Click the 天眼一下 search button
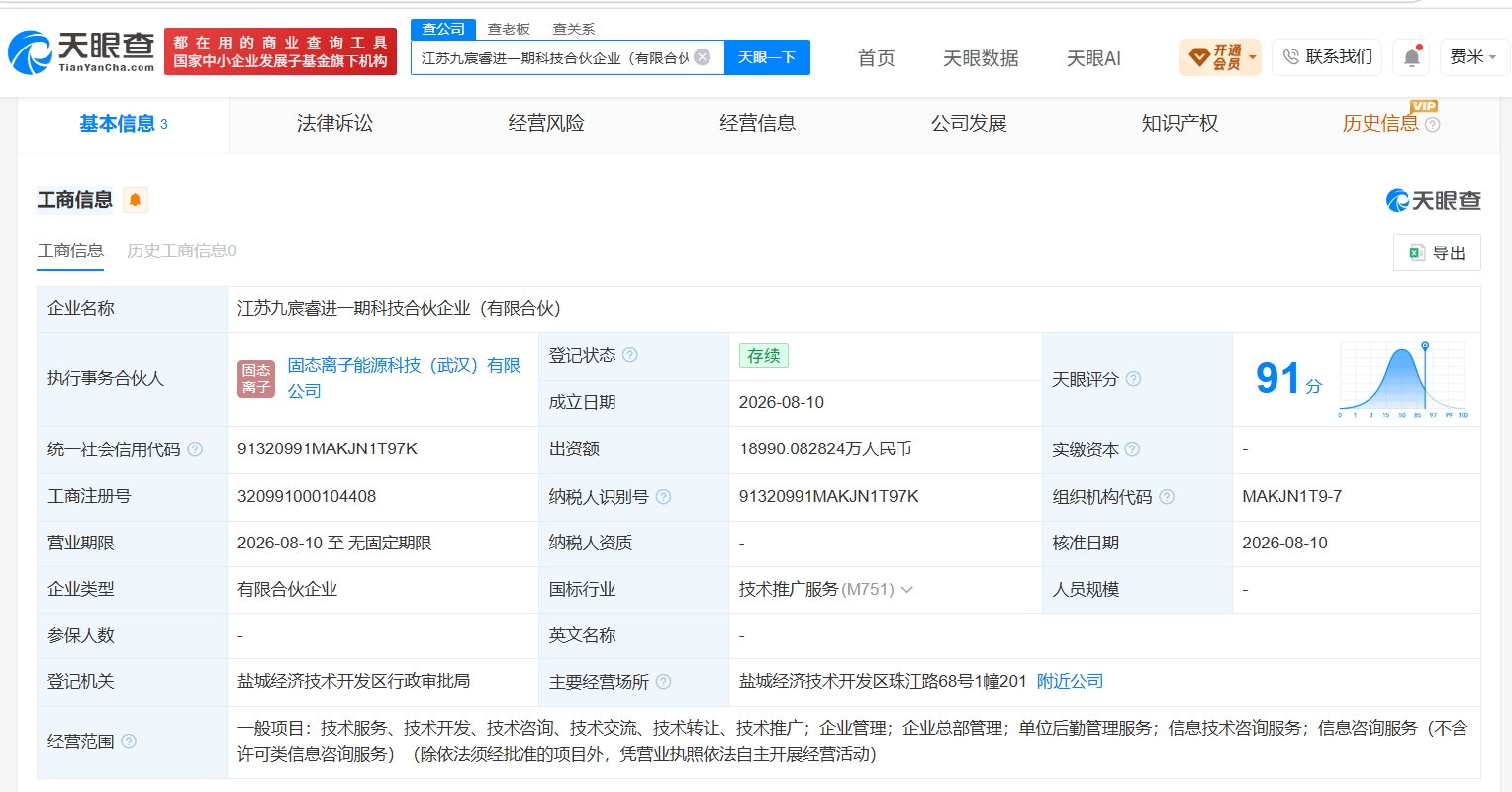1512x792 pixels. (x=767, y=57)
